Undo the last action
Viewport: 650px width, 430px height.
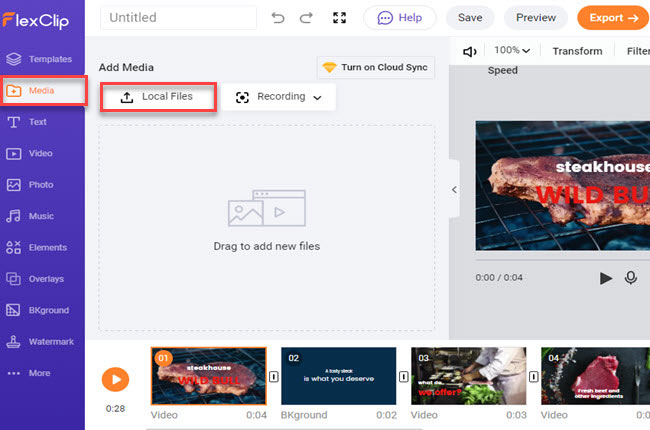pyautogui.click(x=278, y=18)
